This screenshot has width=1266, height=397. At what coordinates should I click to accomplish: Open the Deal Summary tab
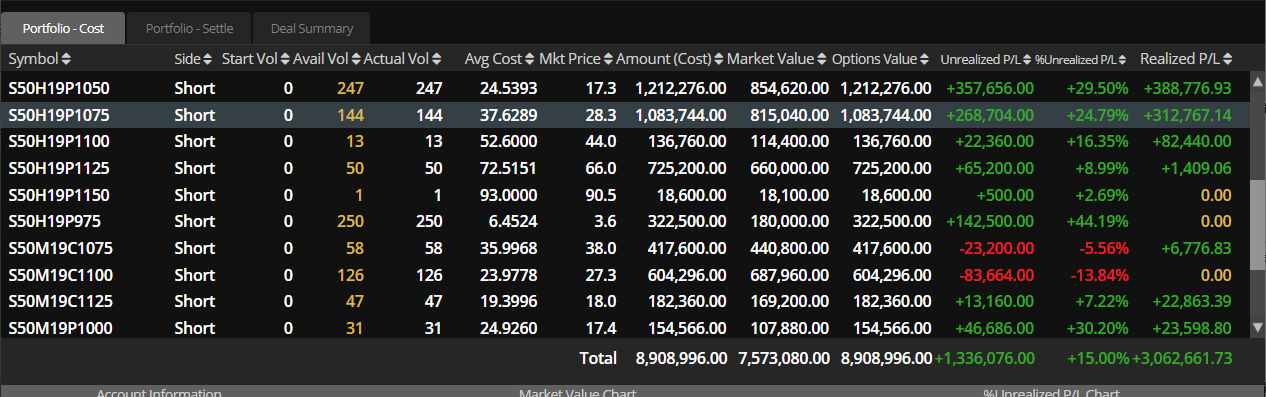[311, 28]
